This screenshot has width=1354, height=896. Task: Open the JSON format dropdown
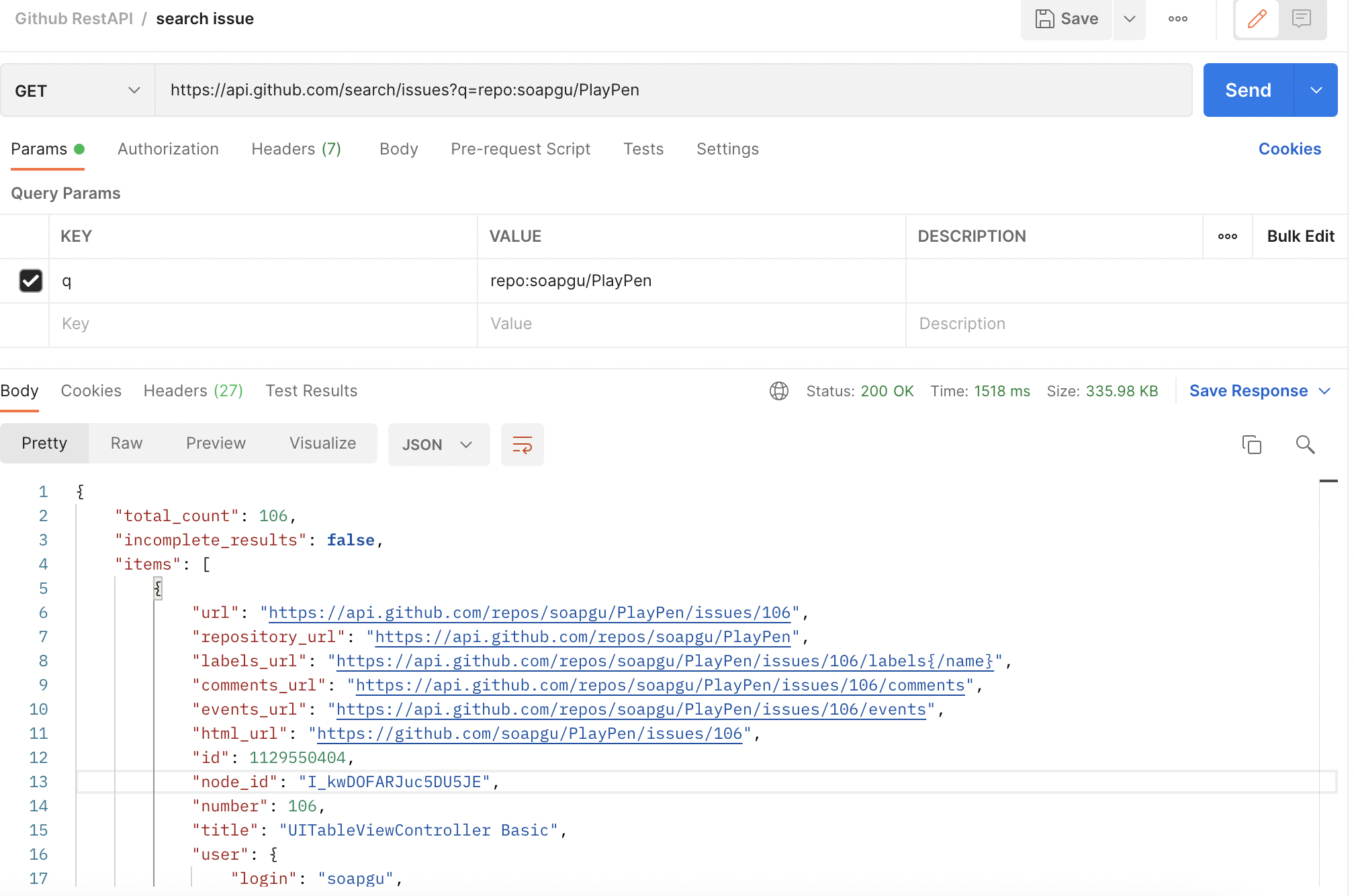coord(439,445)
